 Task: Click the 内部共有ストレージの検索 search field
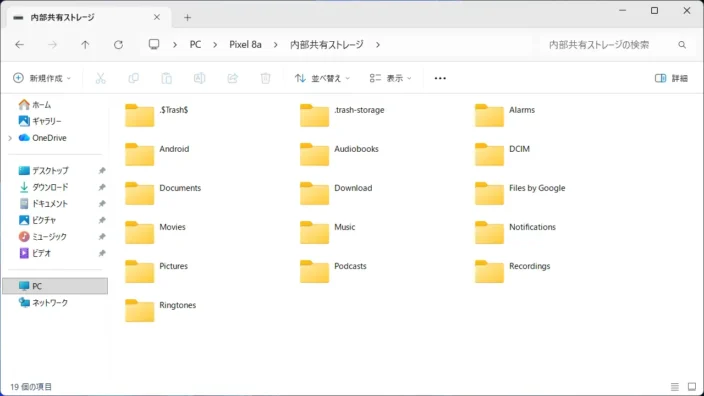point(616,44)
